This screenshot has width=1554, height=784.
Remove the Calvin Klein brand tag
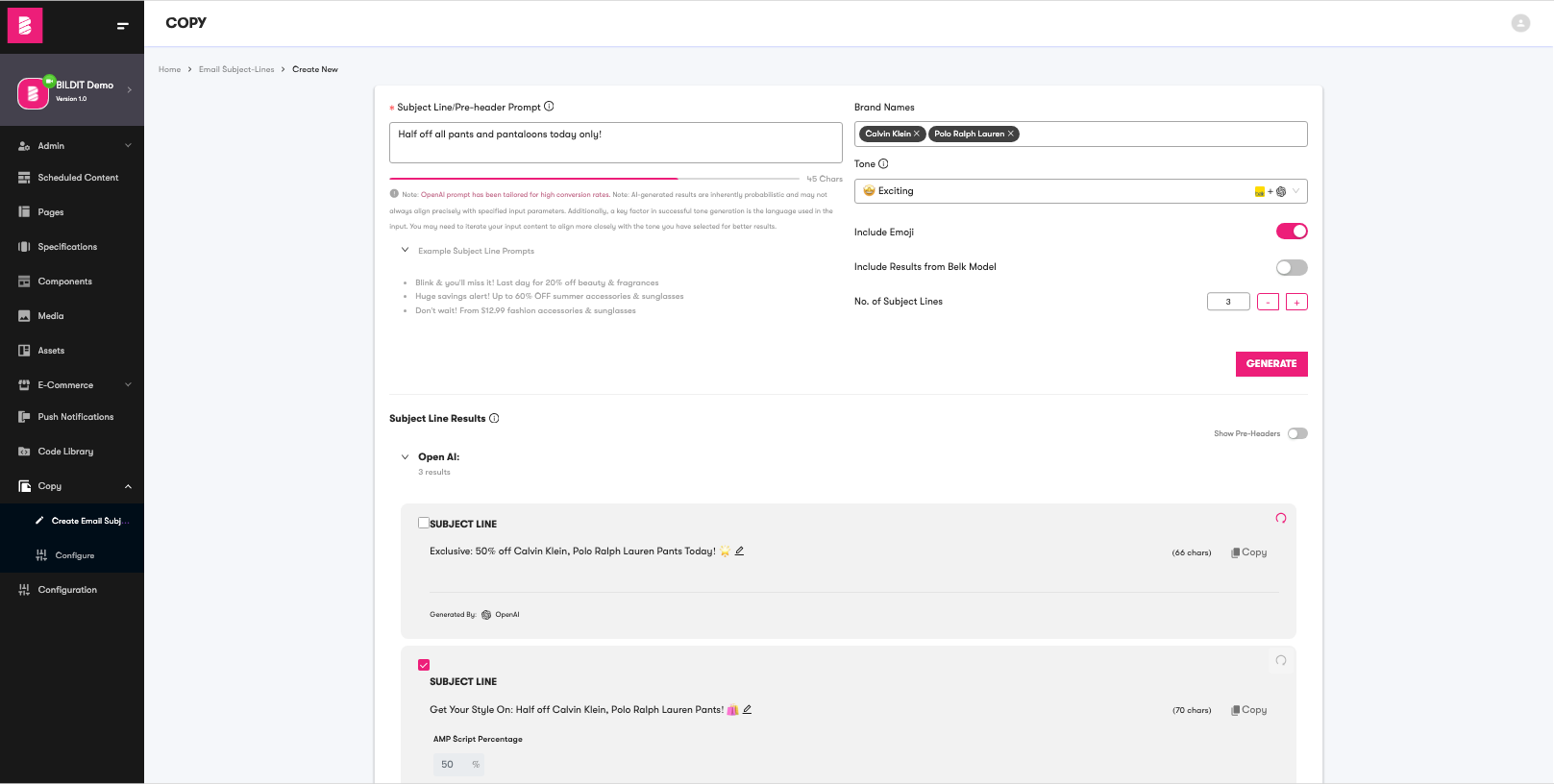917,134
